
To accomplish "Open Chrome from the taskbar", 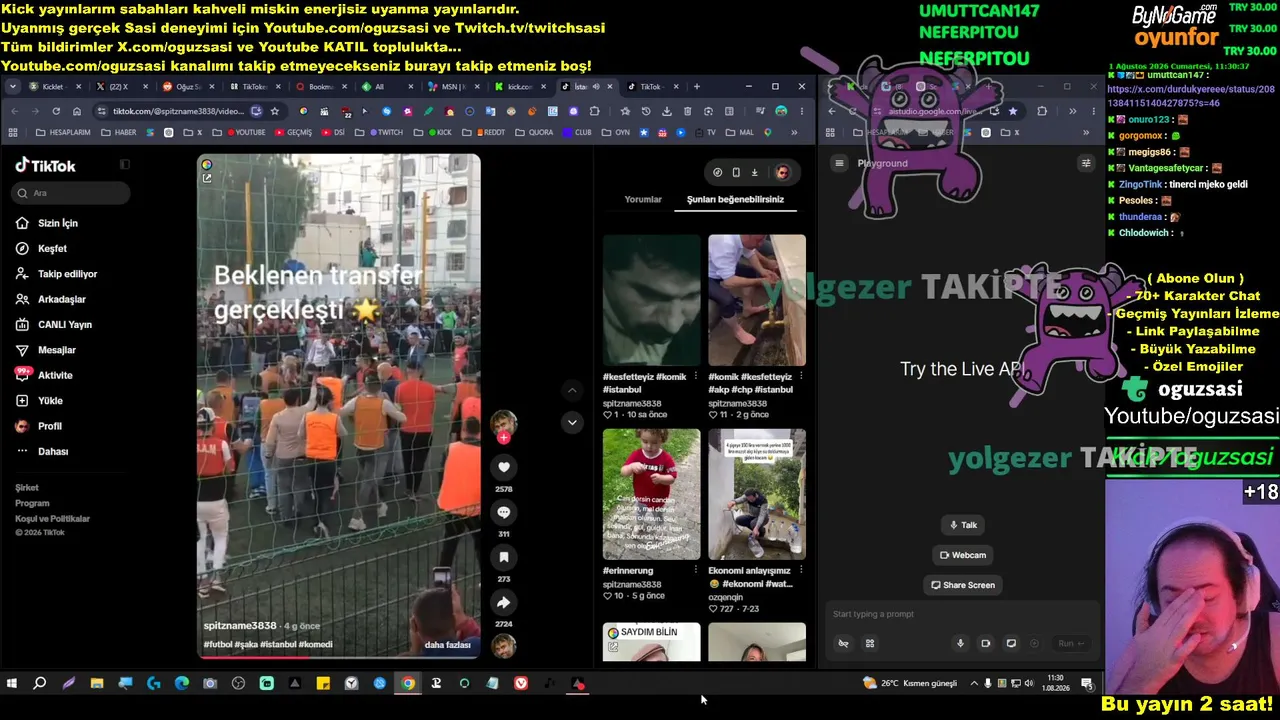I will point(408,684).
